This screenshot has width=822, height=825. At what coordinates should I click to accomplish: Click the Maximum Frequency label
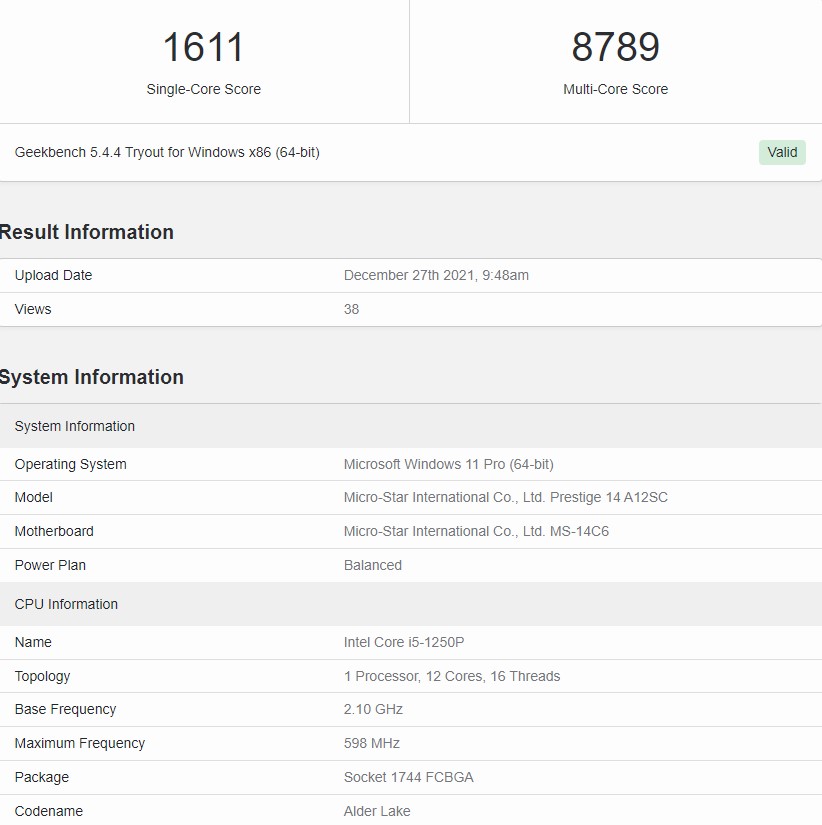pos(79,743)
